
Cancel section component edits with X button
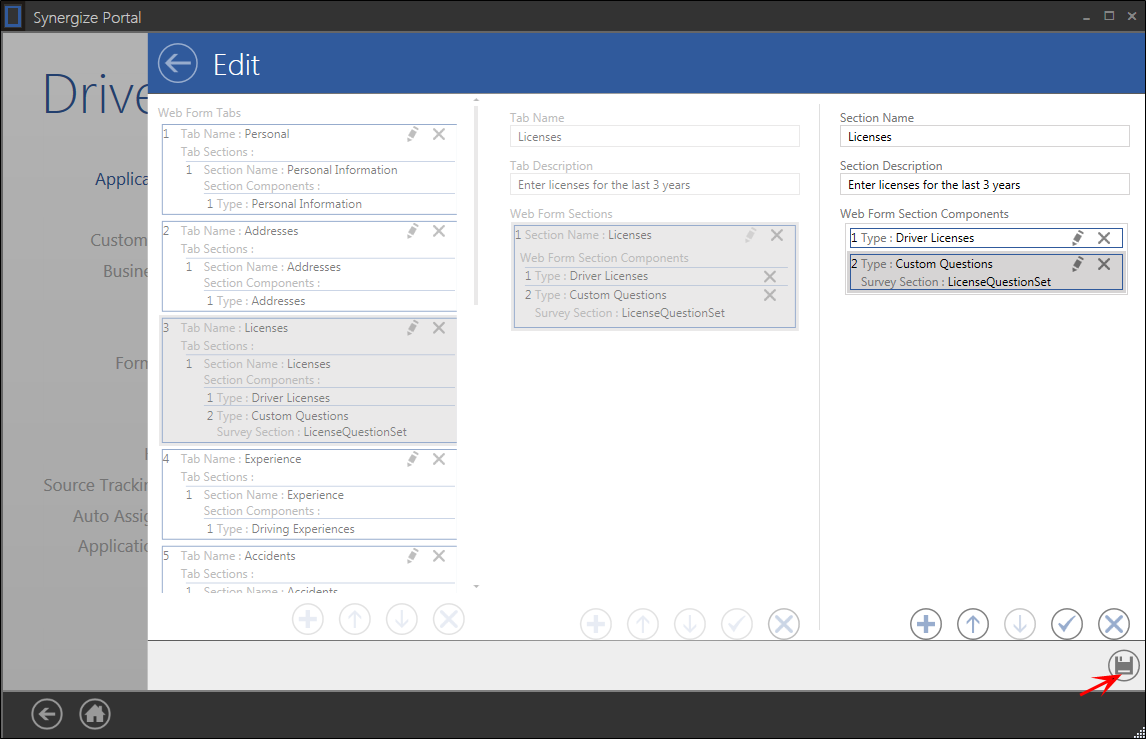tap(1113, 624)
